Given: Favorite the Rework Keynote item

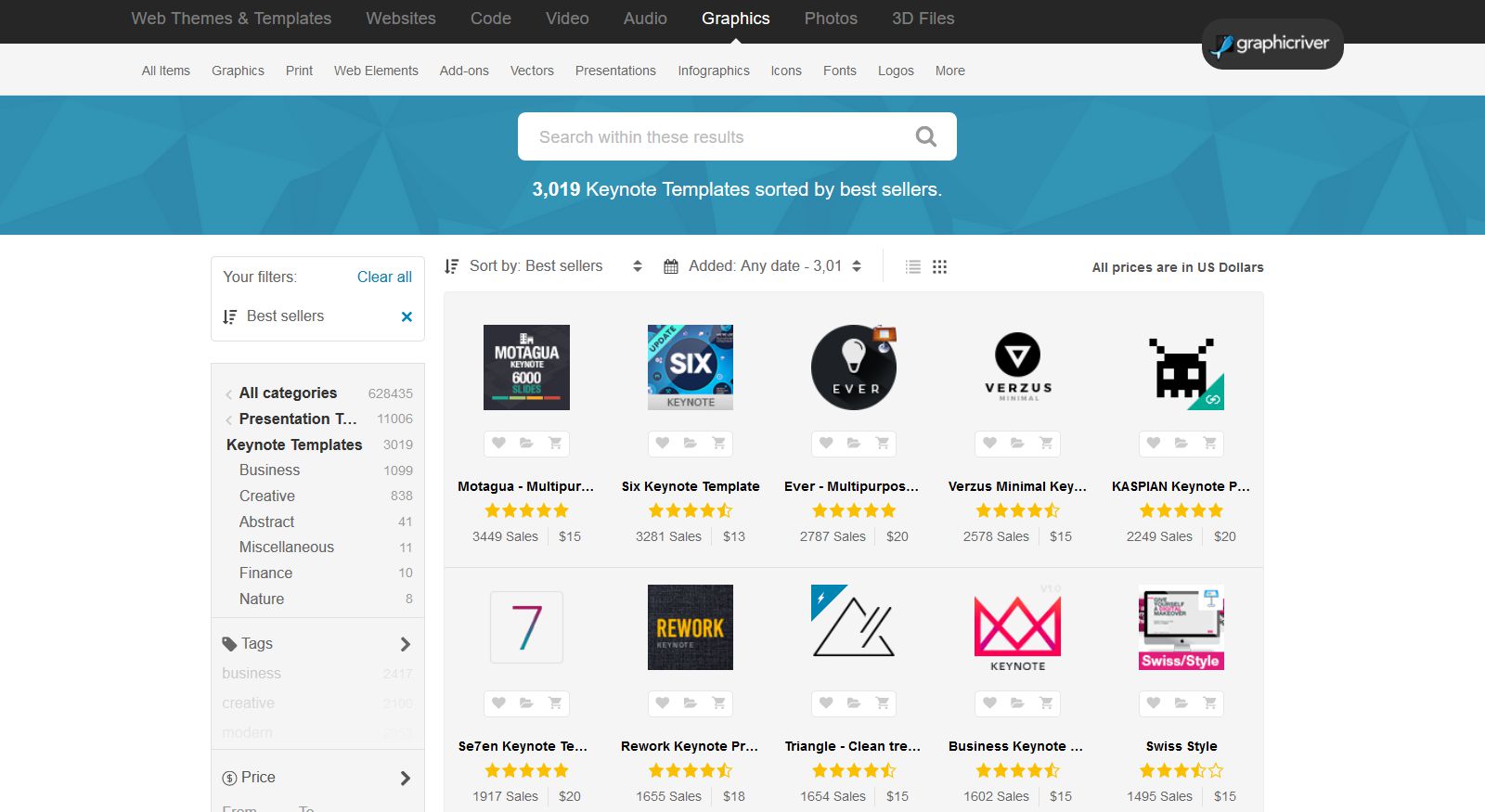Looking at the screenshot, I should (662, 703).
